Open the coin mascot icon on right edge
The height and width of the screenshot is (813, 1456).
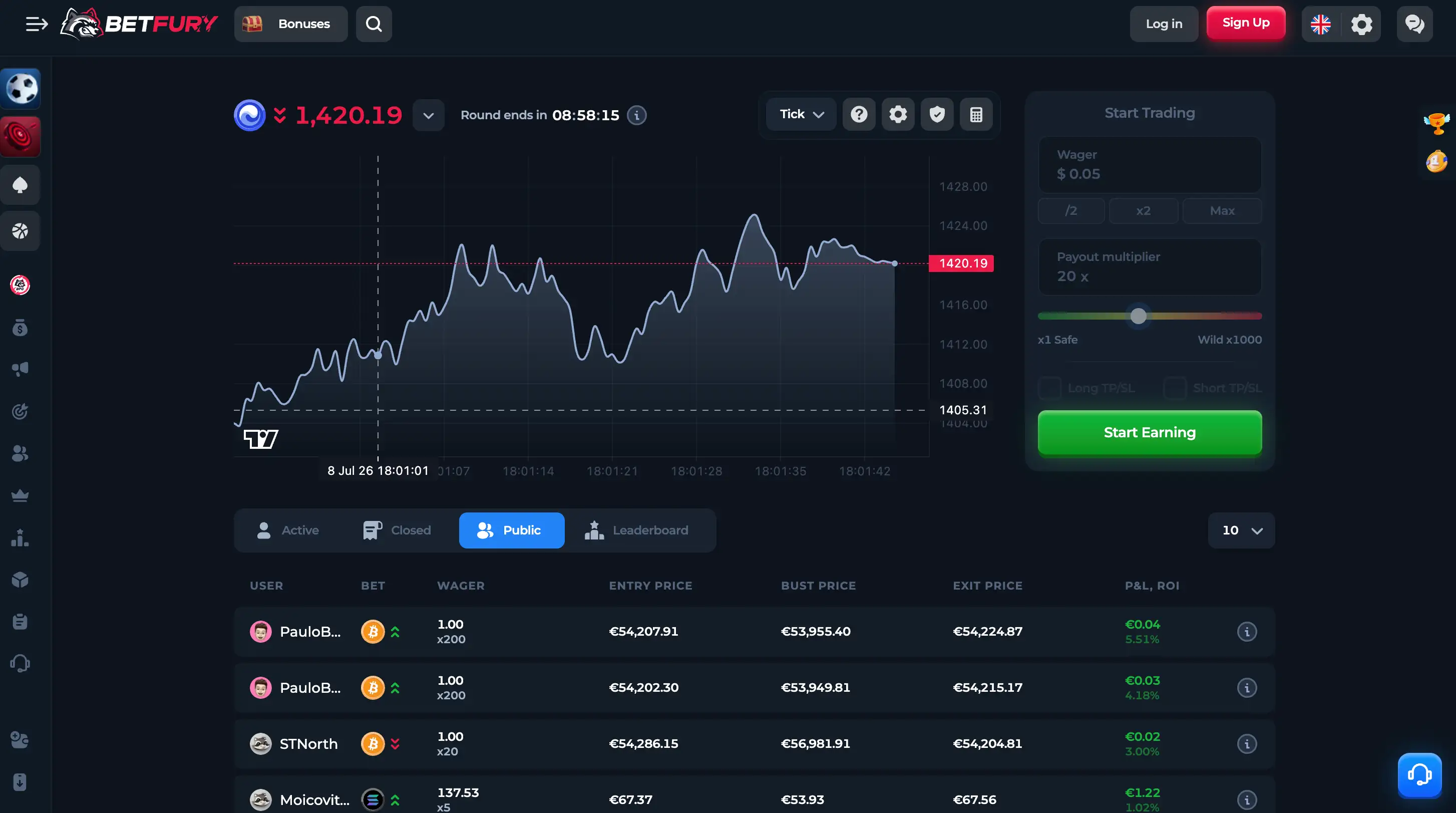click(1436, 162)
